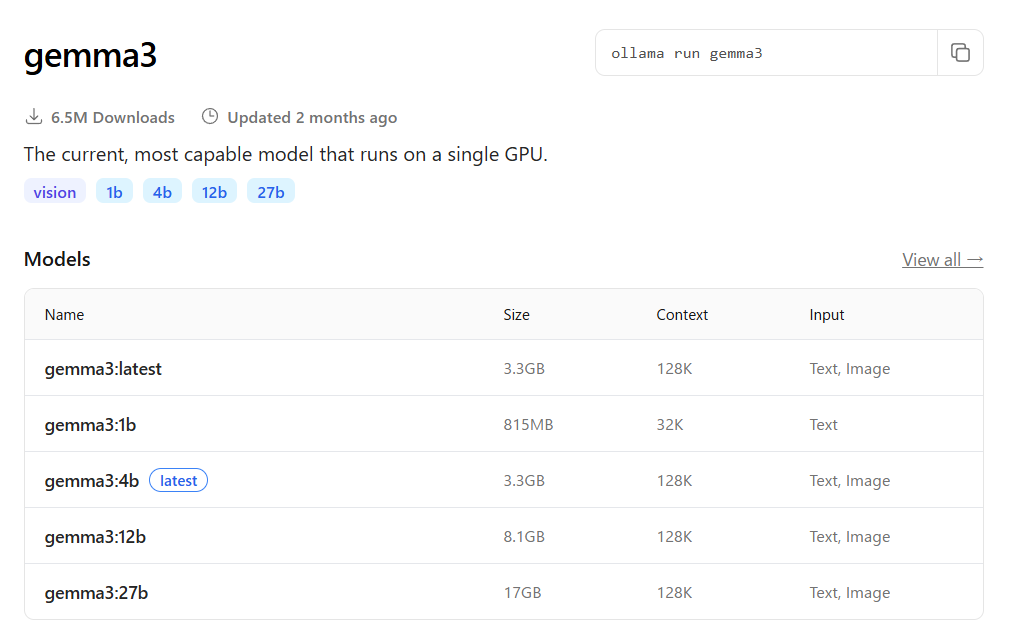The width and height of the screenshot is (1029, 640).
Task: Click the Context column header
Action: 682,315
